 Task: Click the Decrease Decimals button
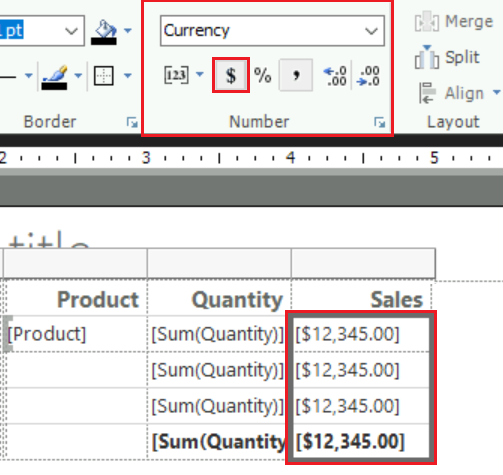[x=368, y=76]
